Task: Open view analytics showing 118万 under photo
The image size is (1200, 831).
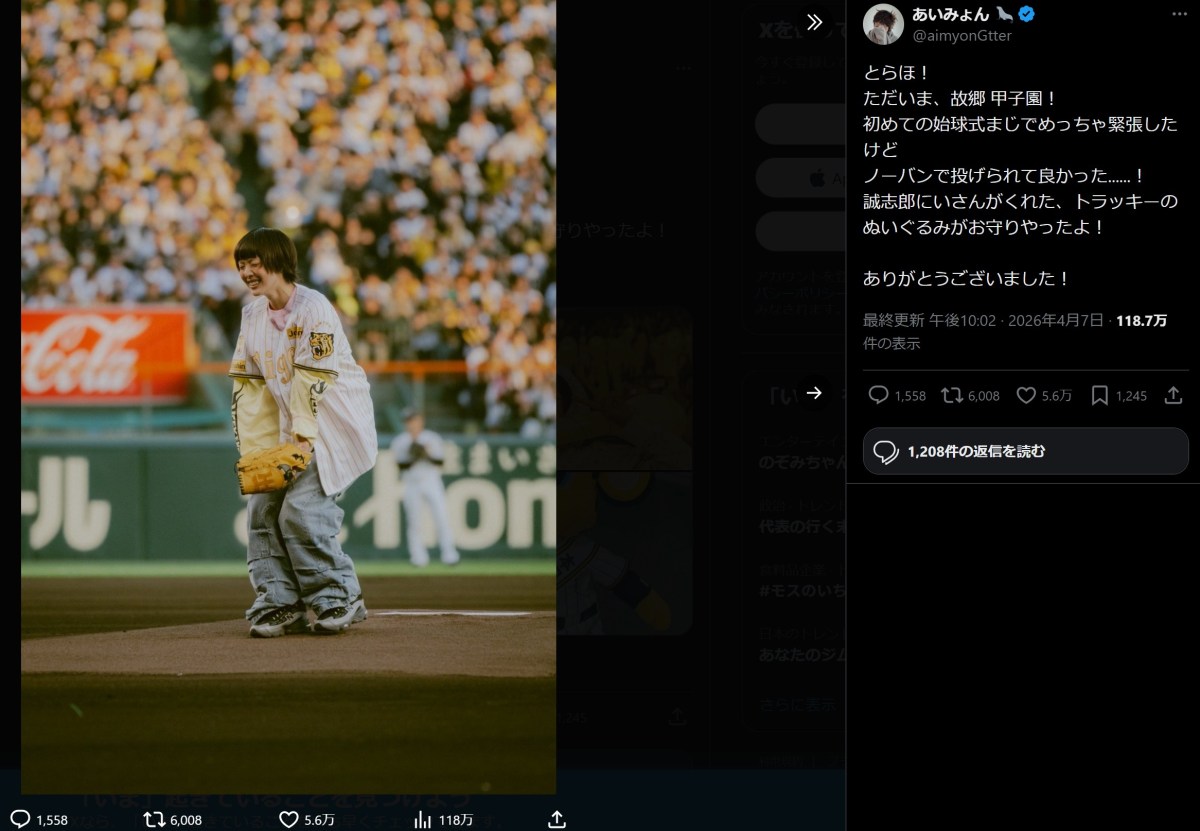Action: tap(423, 819)
